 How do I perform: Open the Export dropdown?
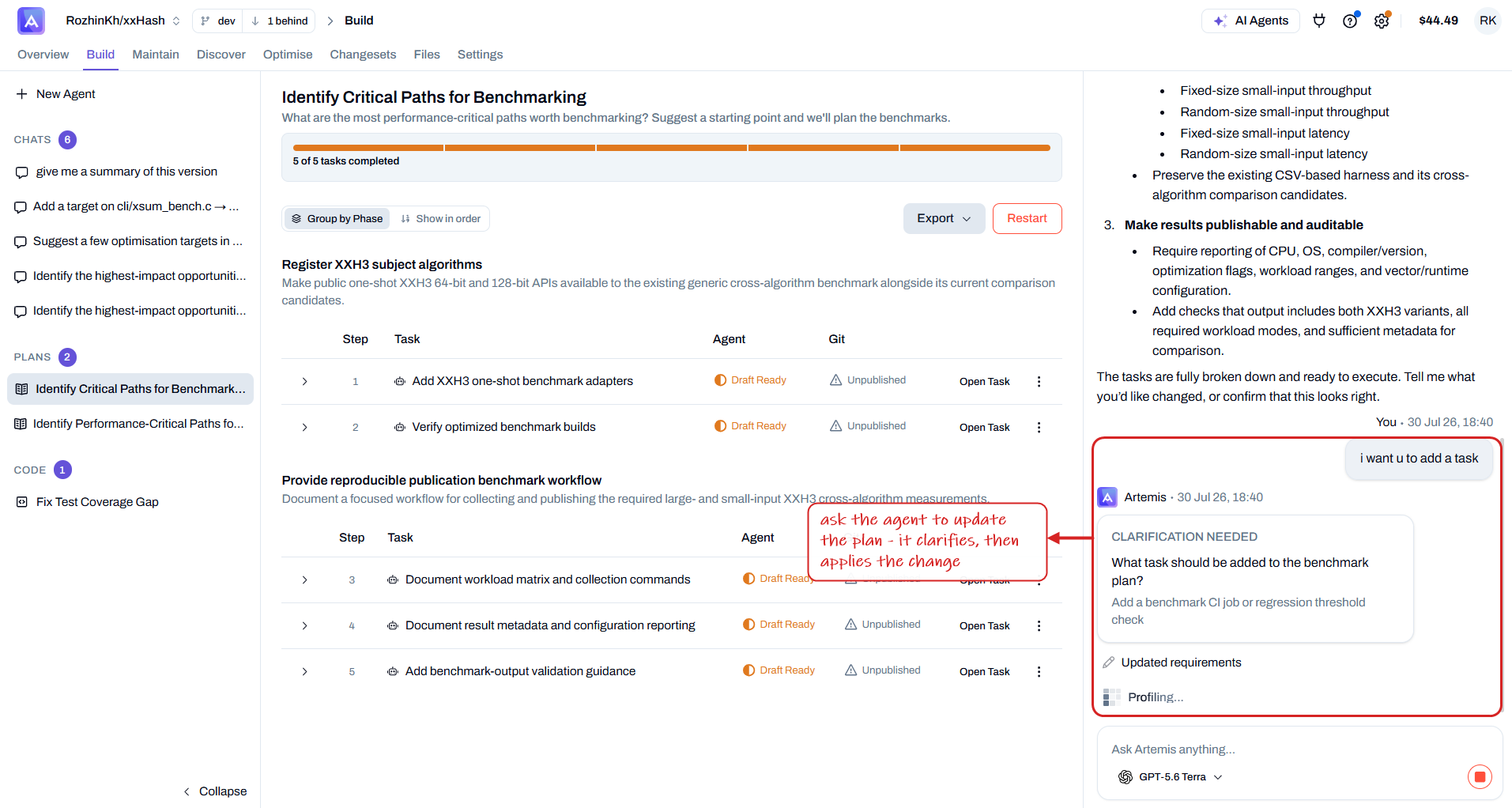click(944, 219)
